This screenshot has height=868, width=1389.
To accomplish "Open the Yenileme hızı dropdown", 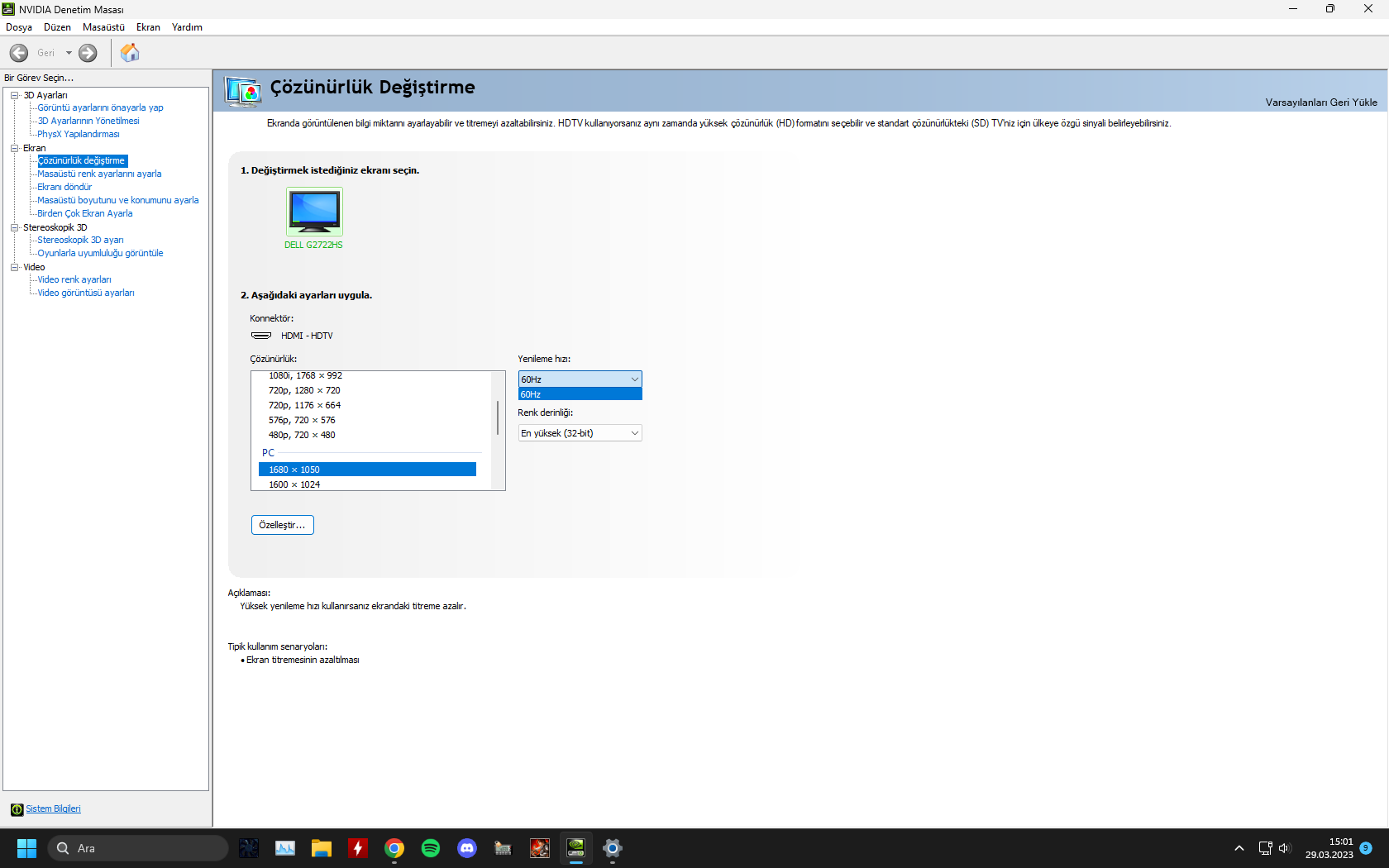I will (580, 379).
